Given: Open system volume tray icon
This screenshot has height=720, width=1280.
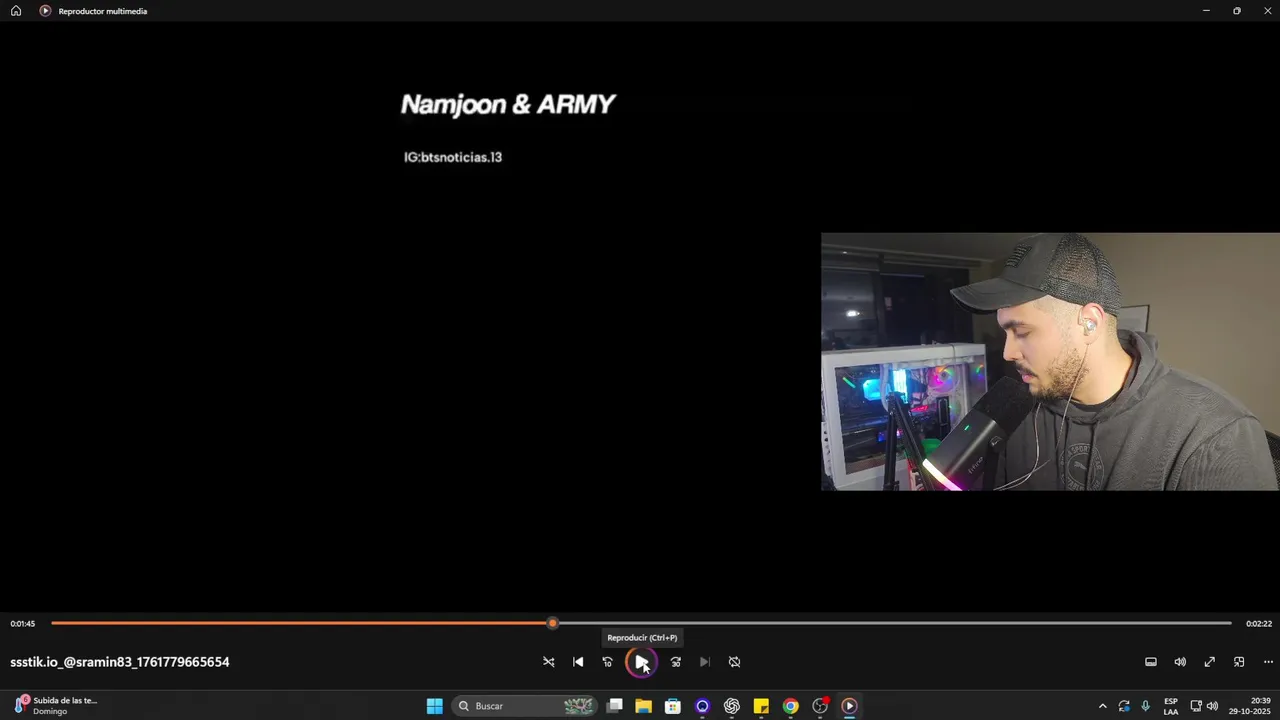Looking at the screenshot, I should pos(1212,706).
